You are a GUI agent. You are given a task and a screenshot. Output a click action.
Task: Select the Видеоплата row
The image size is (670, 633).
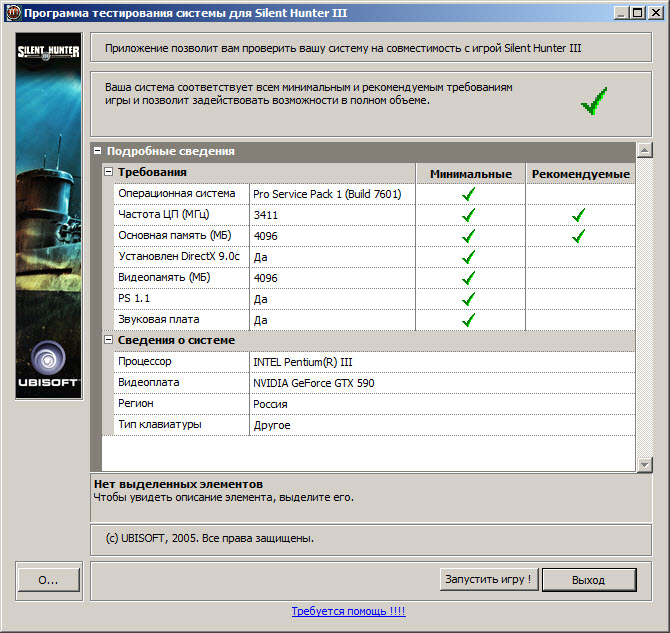click(374, 383)
